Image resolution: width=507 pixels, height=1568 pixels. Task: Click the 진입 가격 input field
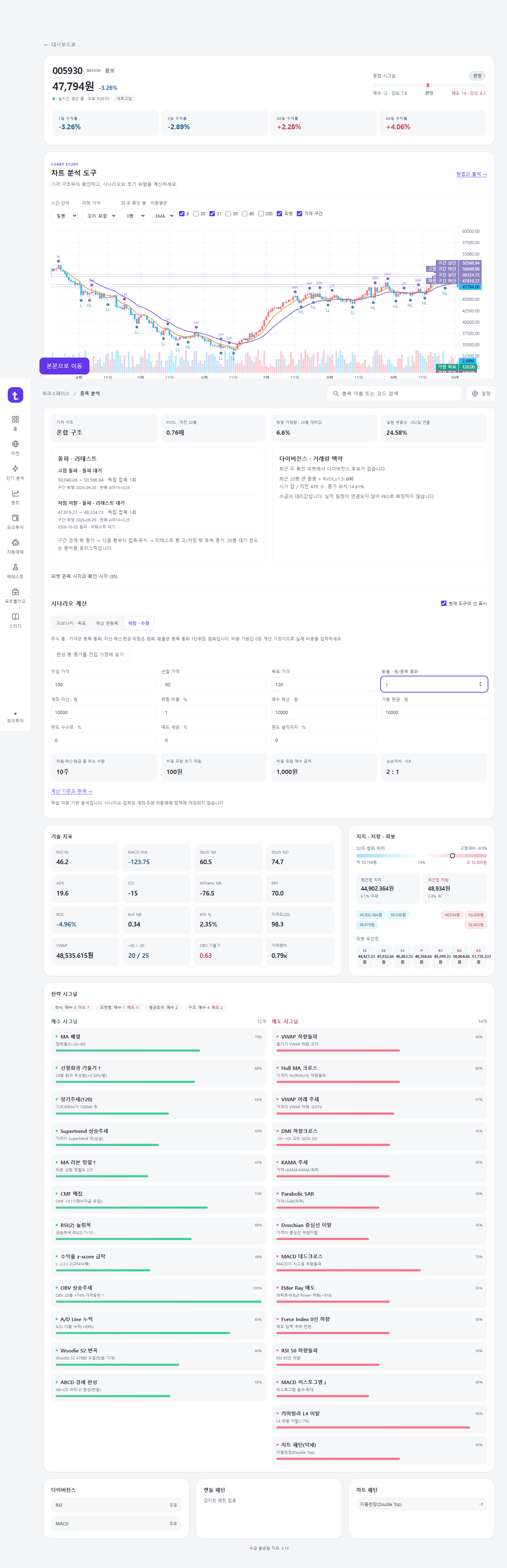(104, 684)
